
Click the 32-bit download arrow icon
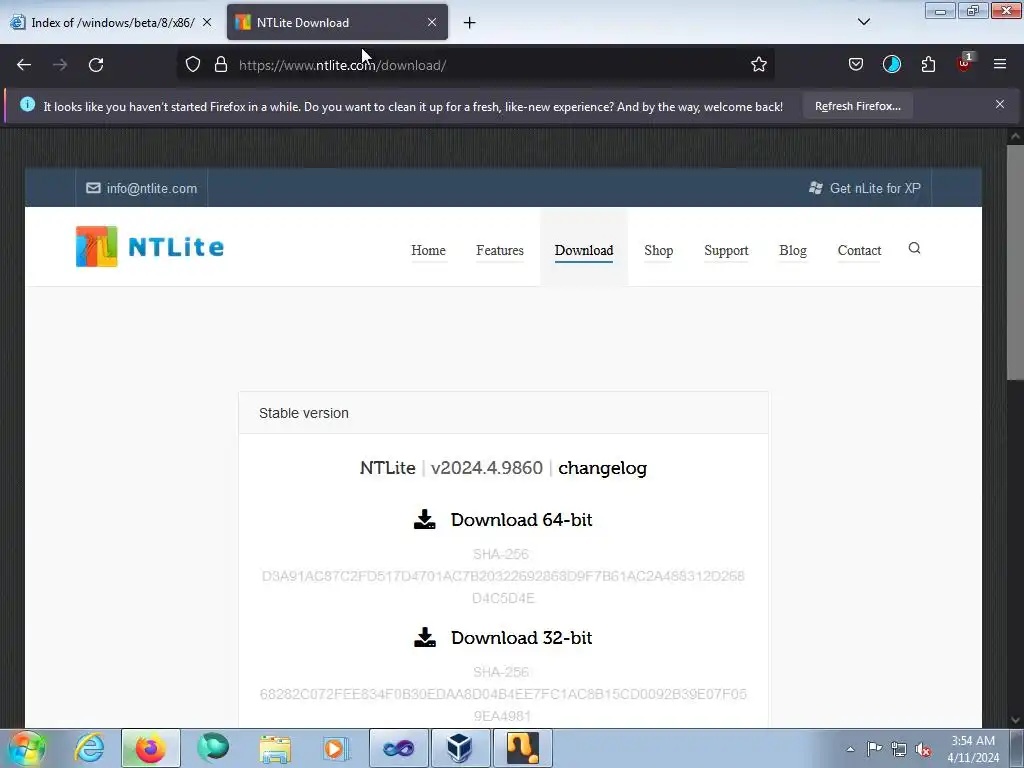click(x=424, y=637)
